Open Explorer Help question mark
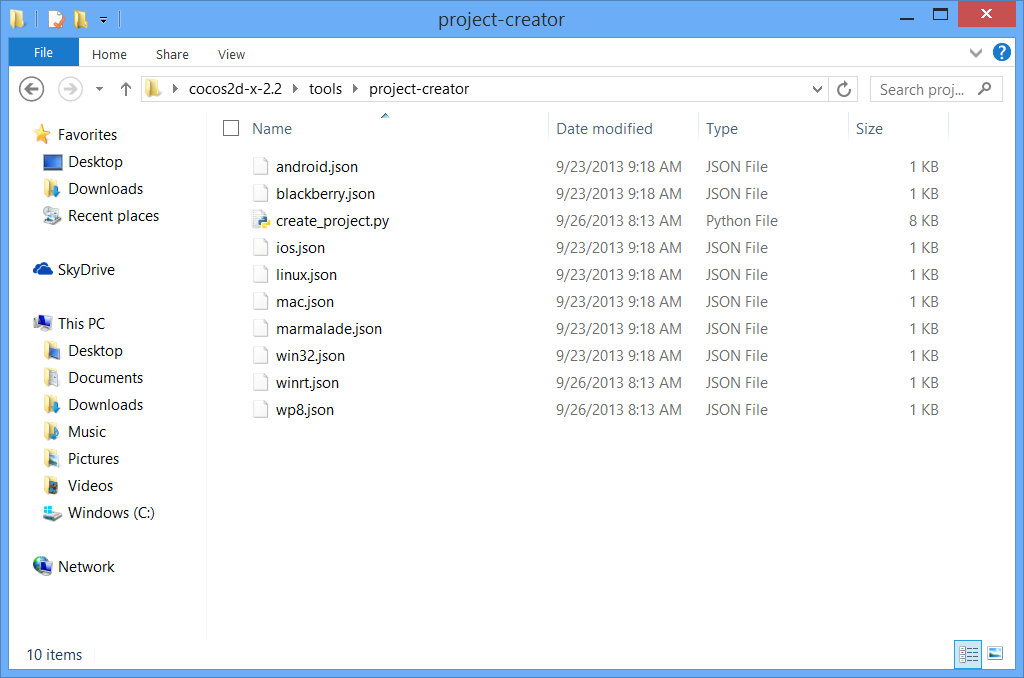Image resolution: width=1024 pixels, height=678 pixels. [1002, 52]
